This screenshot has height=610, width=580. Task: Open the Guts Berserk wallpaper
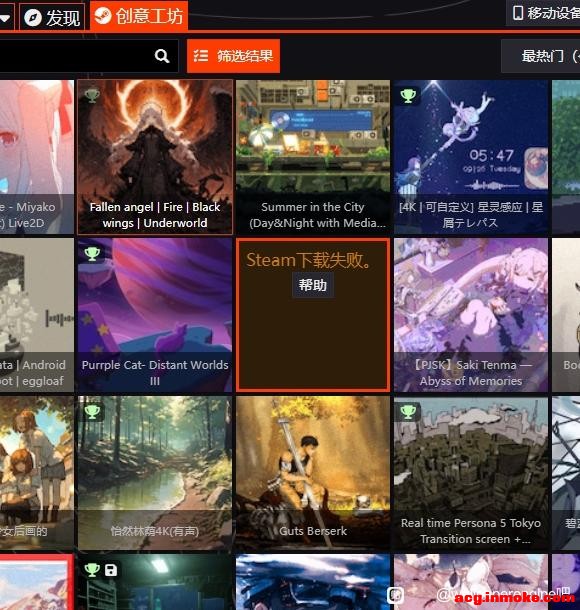tap(313, 473)
